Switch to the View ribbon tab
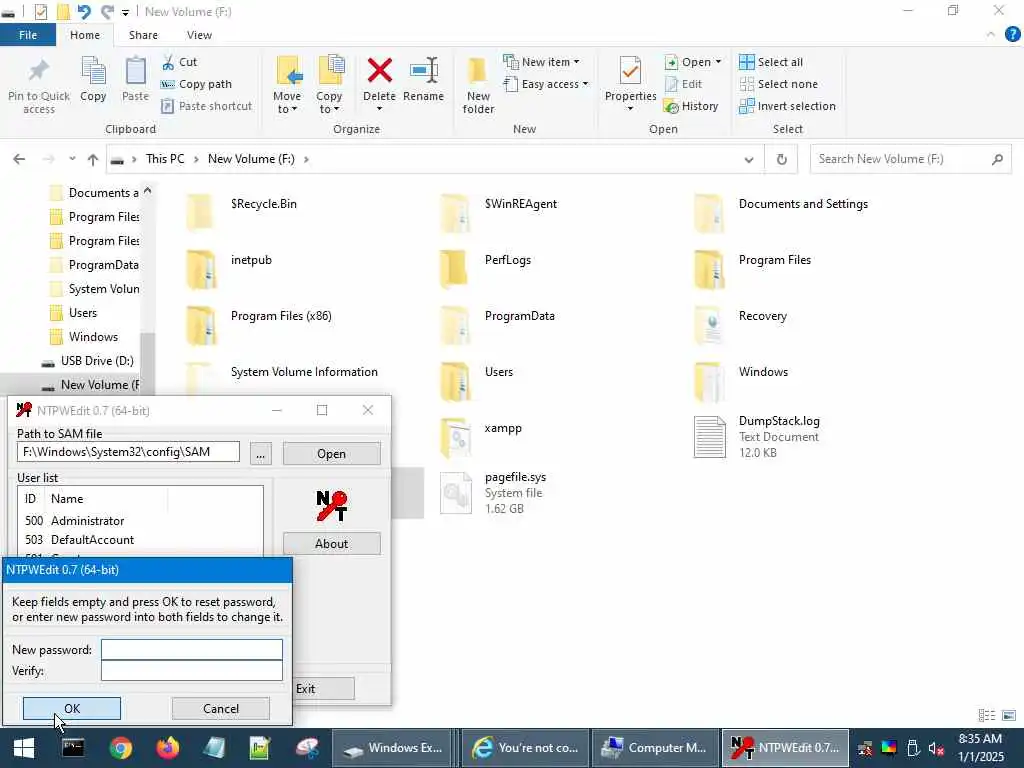Image resolution: width=1024 pixels, height=768 pixels. (x=199, y=35)
